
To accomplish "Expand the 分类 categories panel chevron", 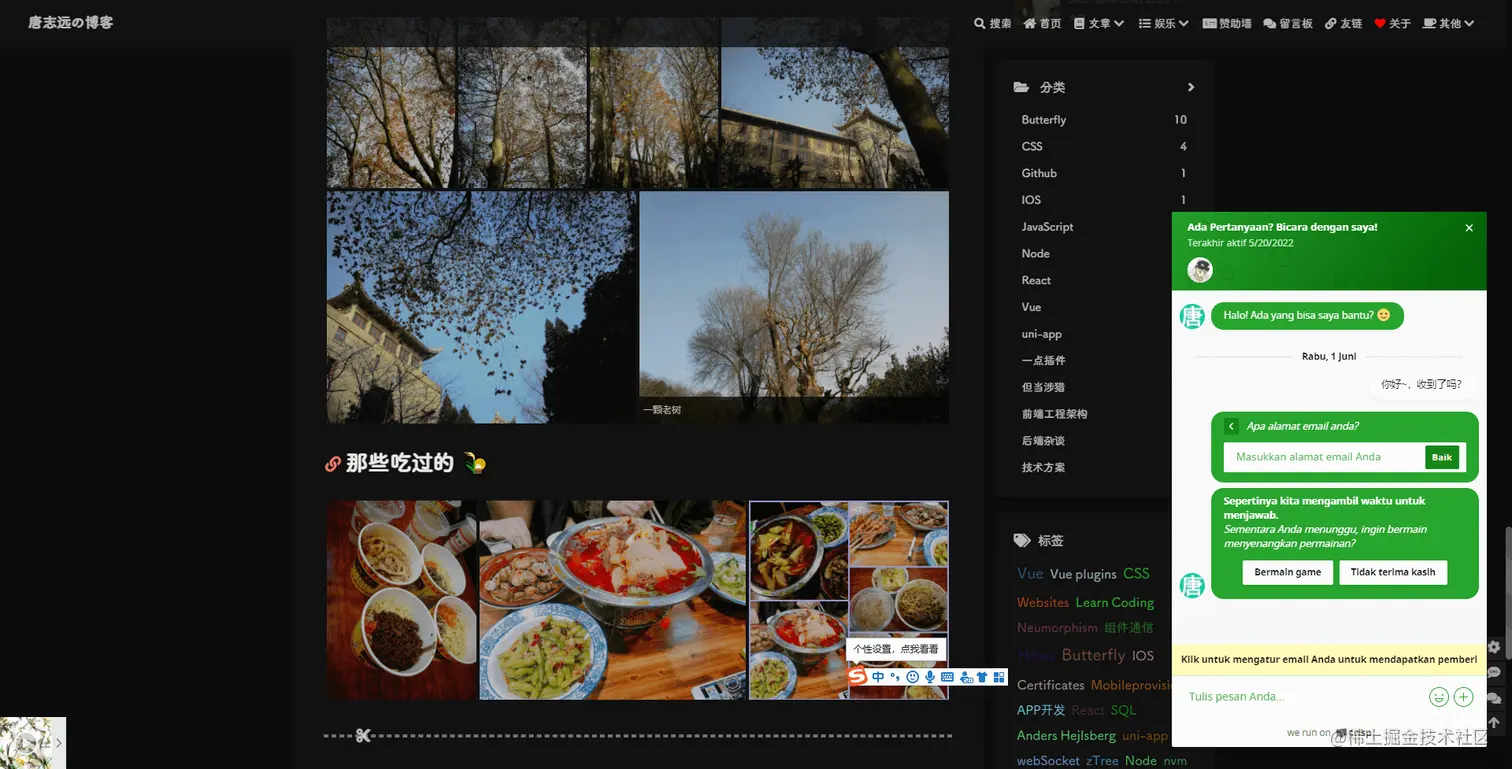I will [1190, 87].
